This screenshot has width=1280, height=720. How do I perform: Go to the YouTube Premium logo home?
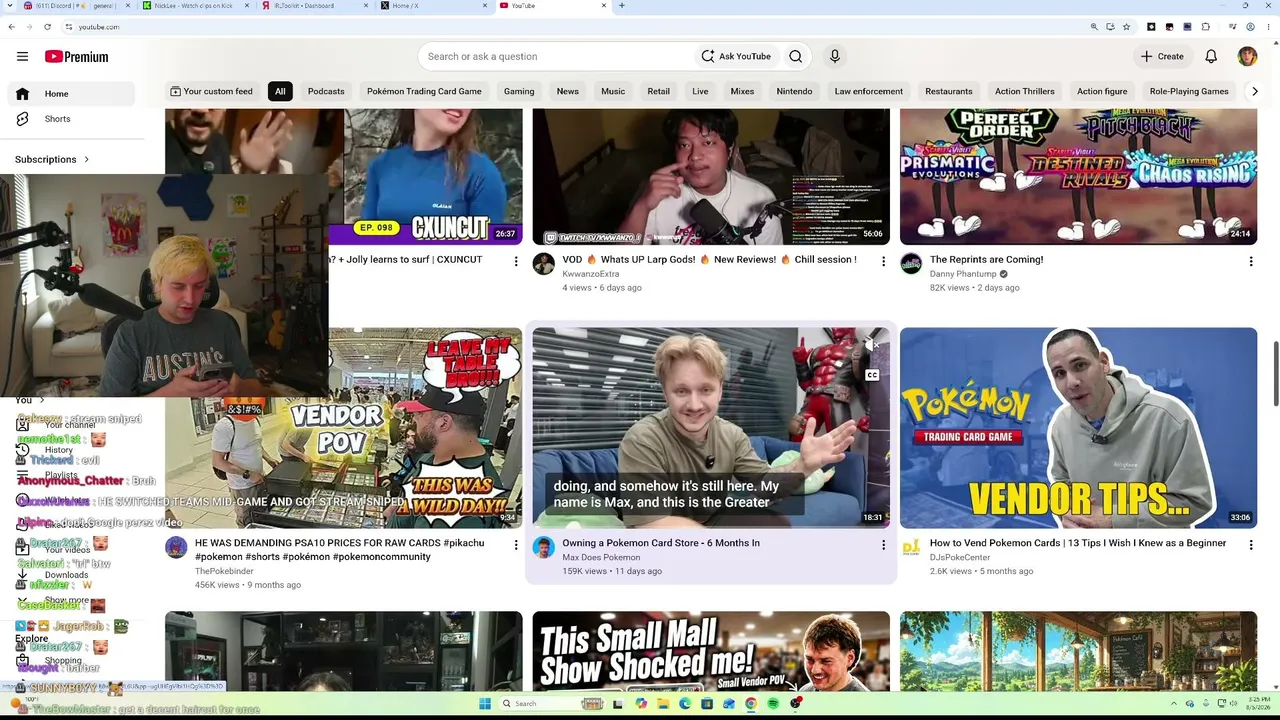click(77, 57)
